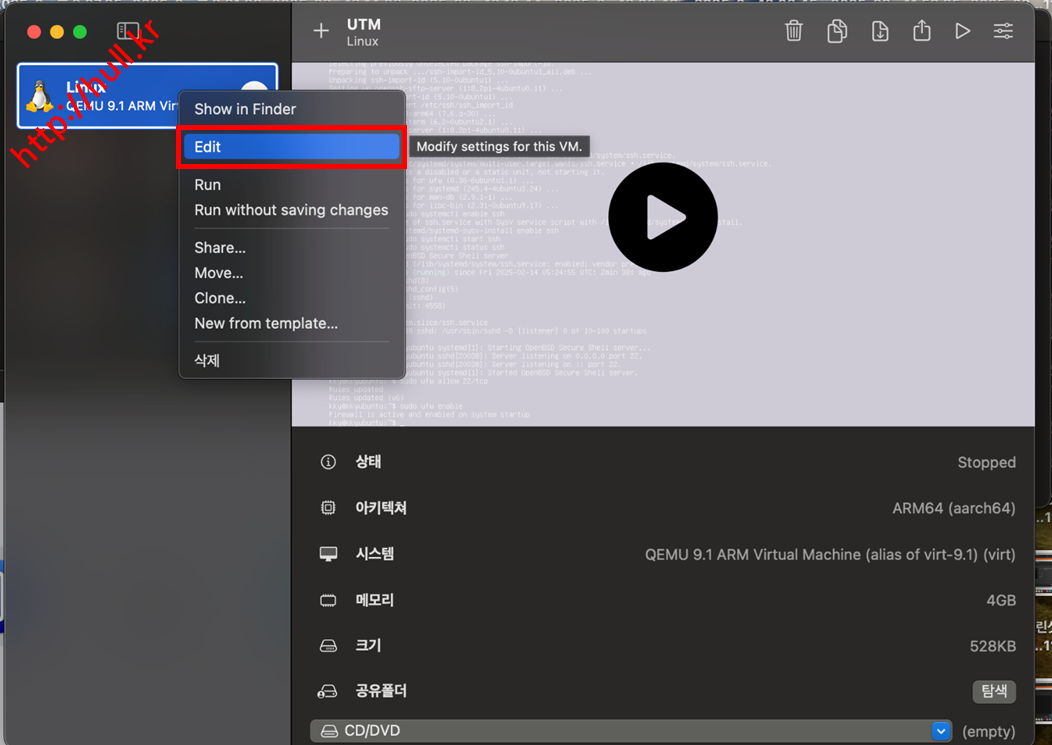
Task: Delete the VM with trash icon
Action: 794,31
